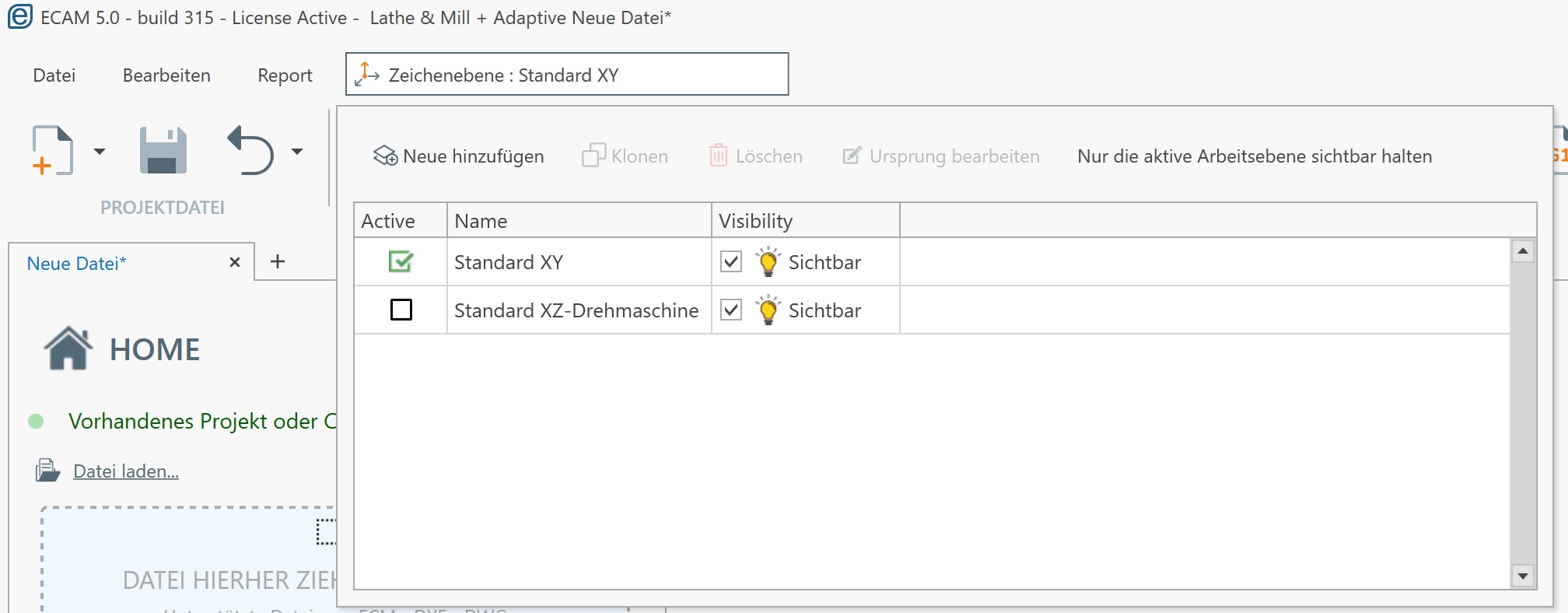The height and width of the screenshot is (613, 1568).
Task: Open the new file dropdown arrow
Action: (100, 151)
